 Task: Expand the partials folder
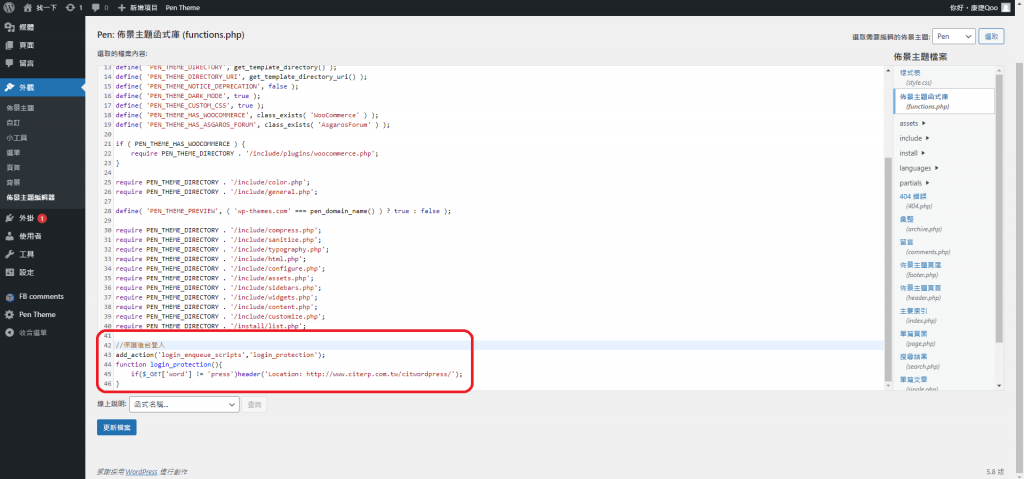(915, 182)
